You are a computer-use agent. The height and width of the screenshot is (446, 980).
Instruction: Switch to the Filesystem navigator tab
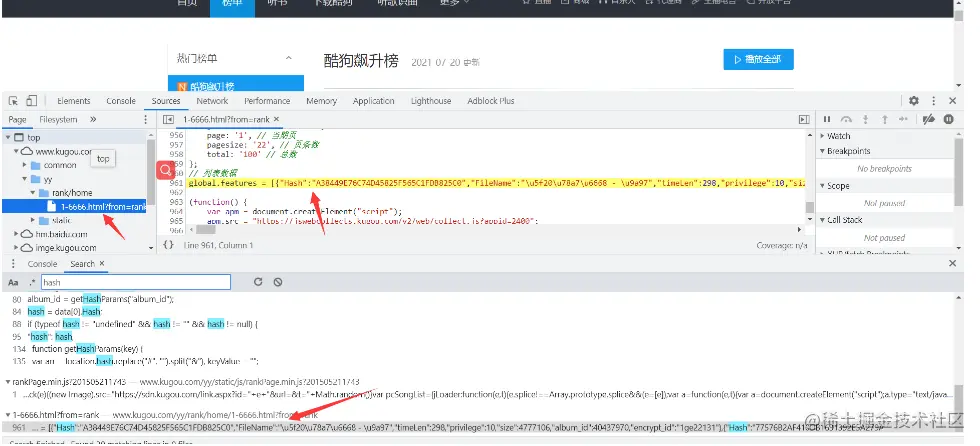(58, 119)
